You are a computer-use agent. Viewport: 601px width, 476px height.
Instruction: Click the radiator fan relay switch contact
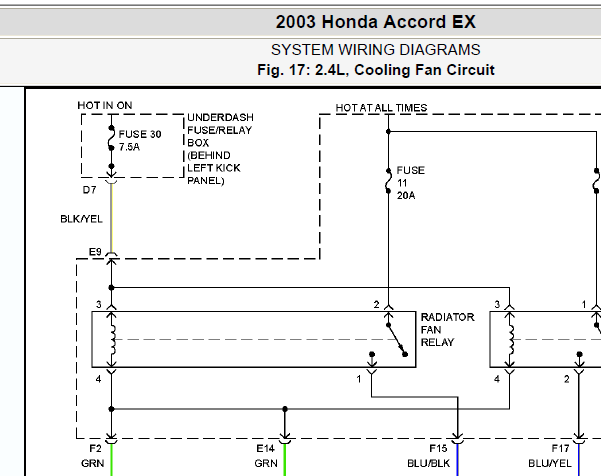pyautogui.click(x=396, y=340)
